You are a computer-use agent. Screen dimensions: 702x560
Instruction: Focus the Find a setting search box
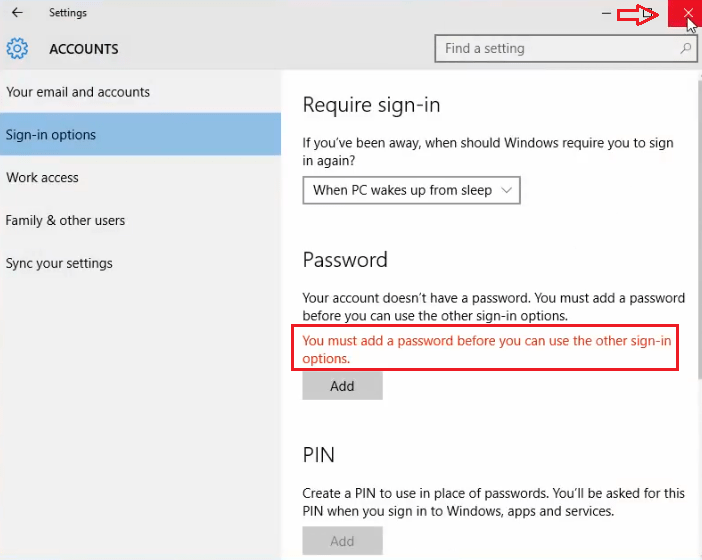566,48
